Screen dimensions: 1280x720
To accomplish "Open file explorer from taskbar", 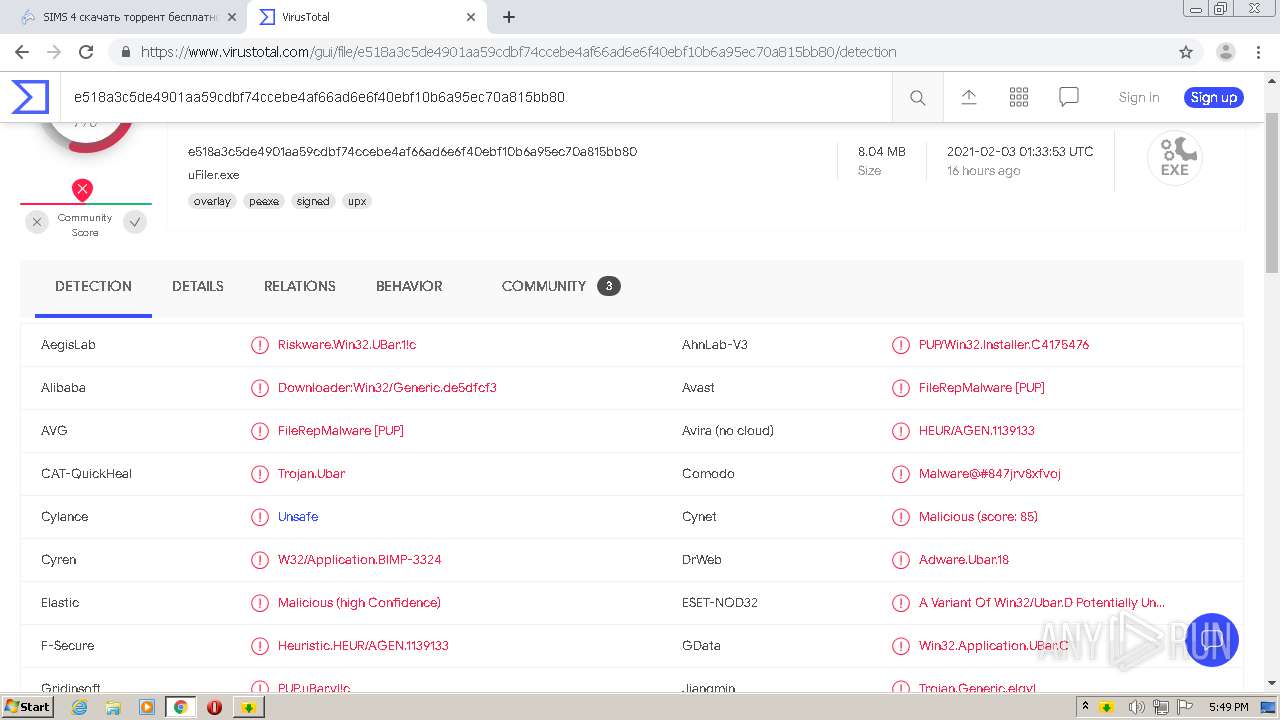I will pyautogui.click(x=113, y=707).
